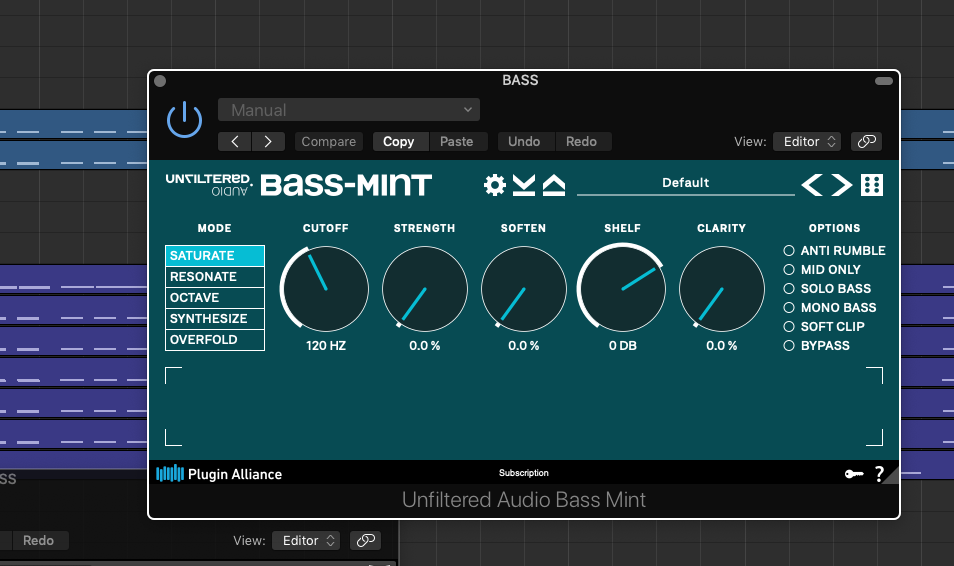
Task: Select RESONATE mode
Action: click(215, 277)
